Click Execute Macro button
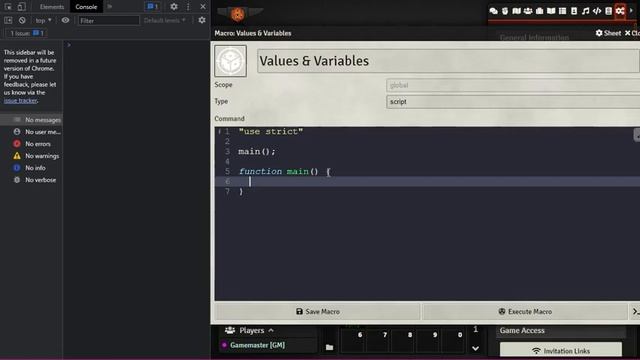 coord(525,311)
